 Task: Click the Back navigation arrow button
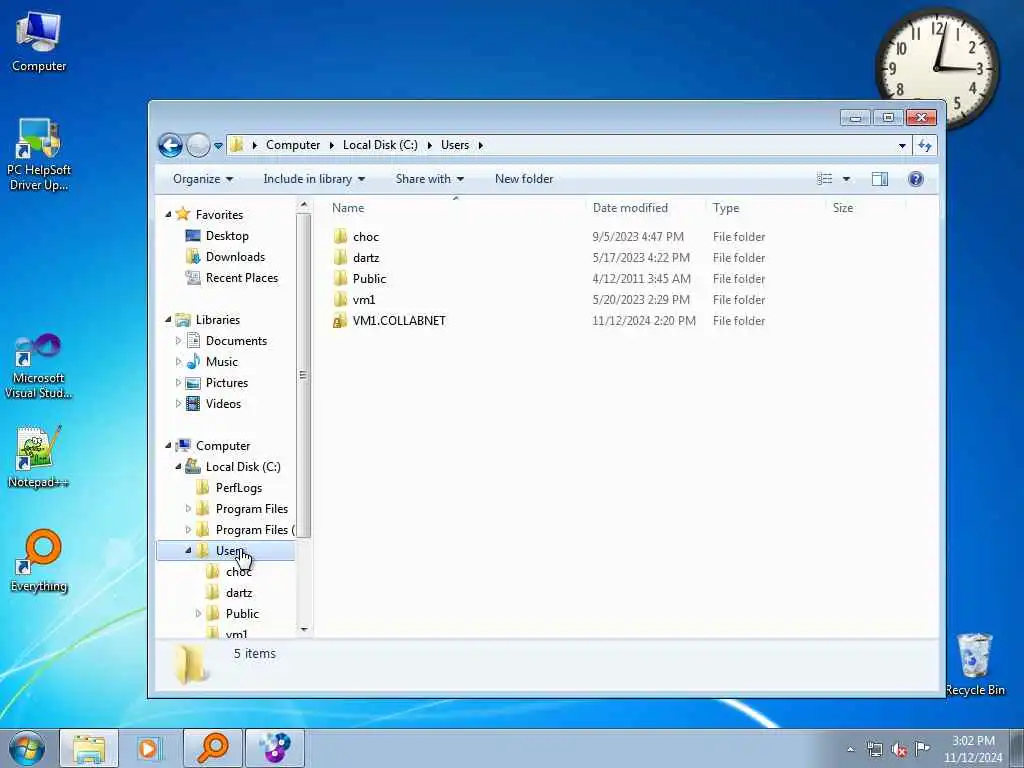coord(170,145)
